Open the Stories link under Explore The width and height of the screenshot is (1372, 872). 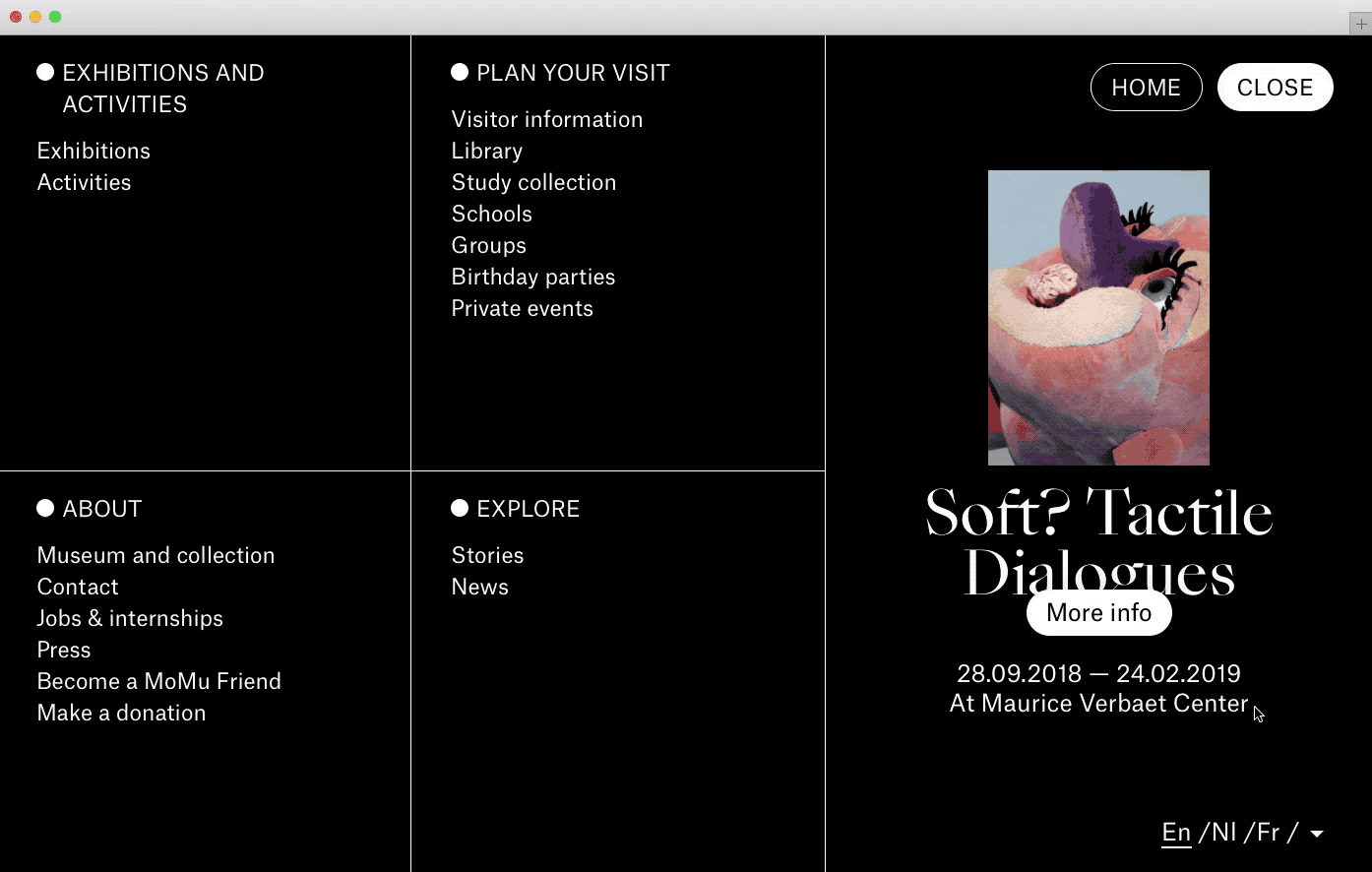pyautogui.click(x=487, y=555)
